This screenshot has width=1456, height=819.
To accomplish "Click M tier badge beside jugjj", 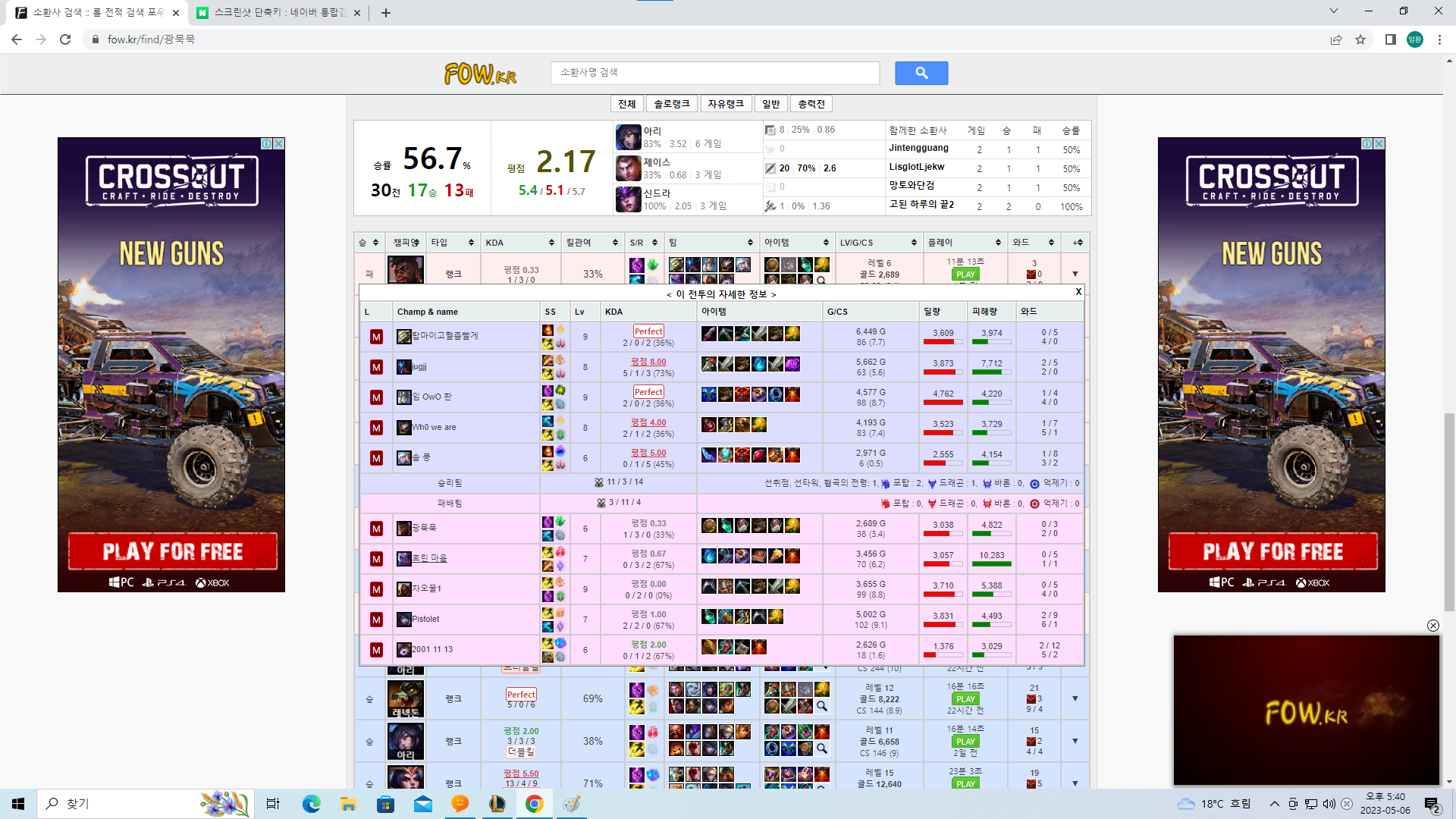I will 376,367.
